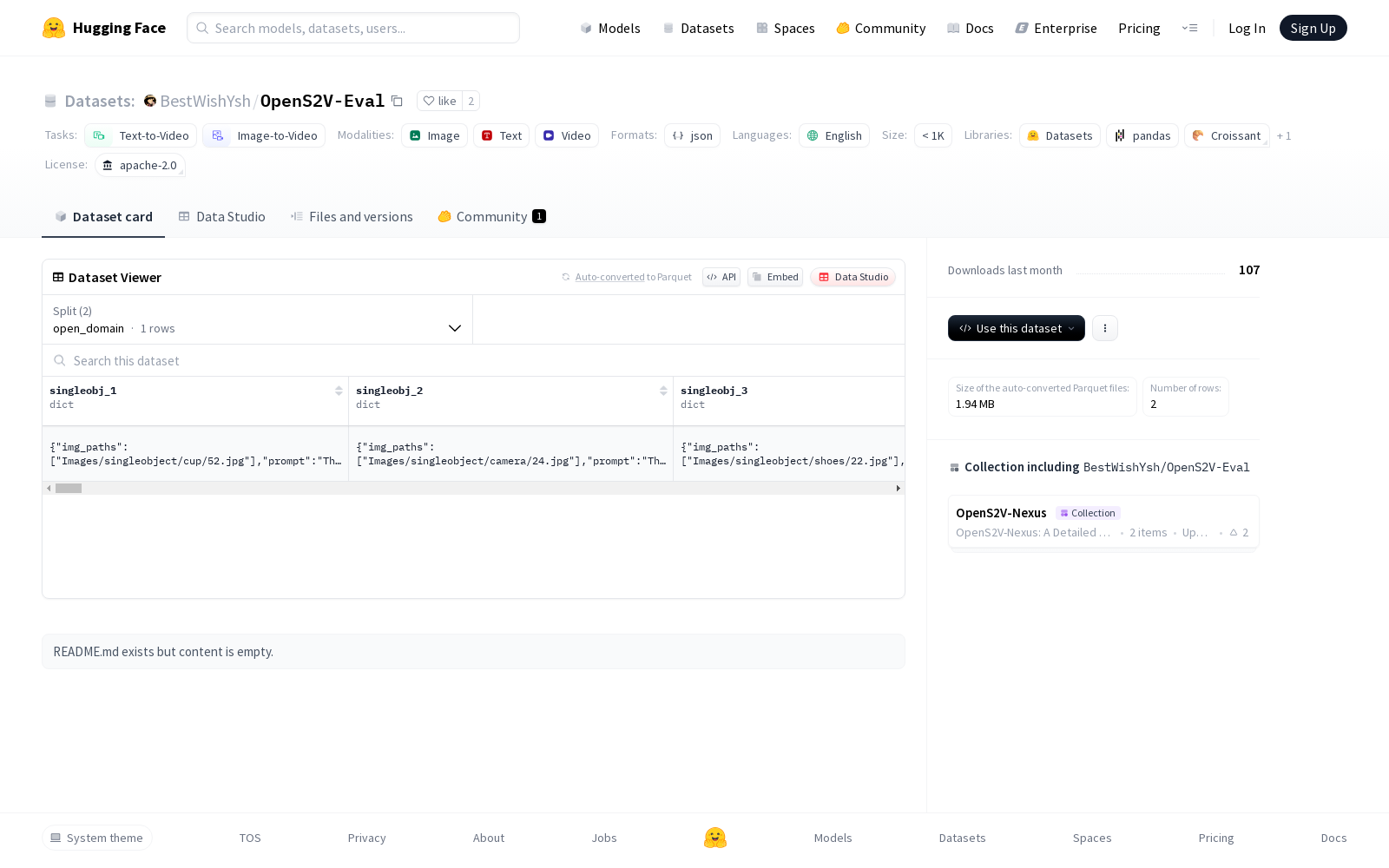Sort the singleobj_2 column
Image resolution: width=1389 pixels, height=868 pixels.
tap(663, 391)
